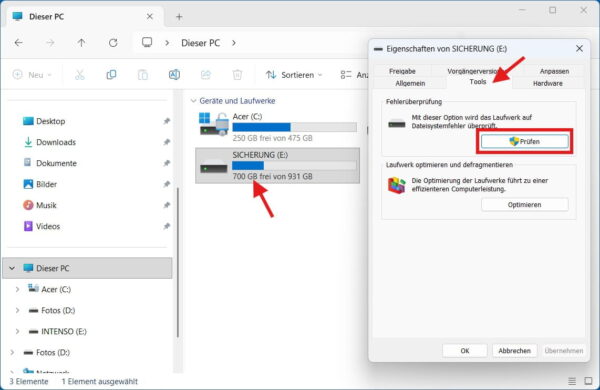Image resolution: width=600 pixels, height=390 pixels.
Task: Select the SICHERUNG (E:) drive icon
Action: (214, 167)
